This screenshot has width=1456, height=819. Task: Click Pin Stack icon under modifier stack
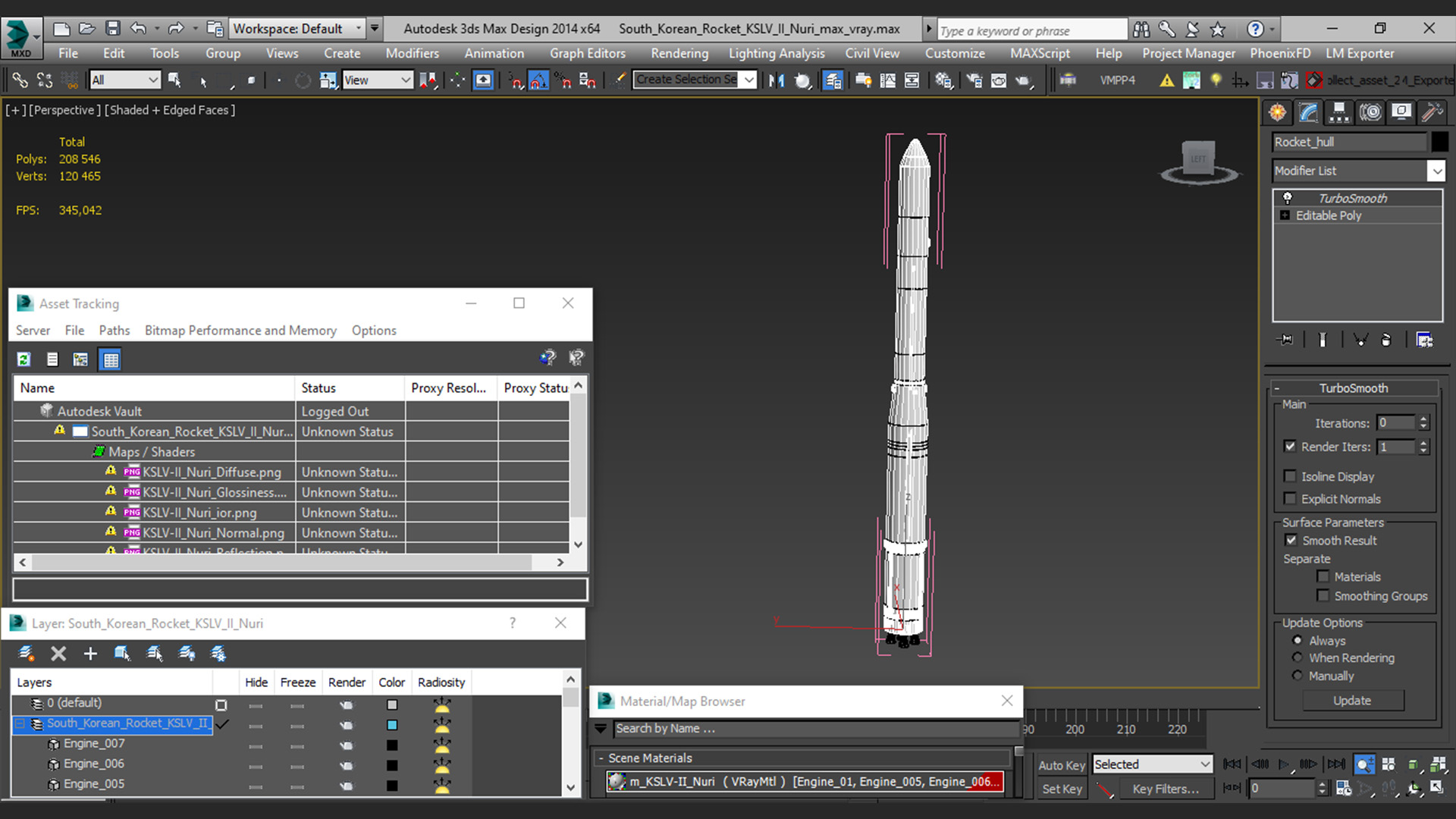pyautogui.click(x=1285, y=340)
